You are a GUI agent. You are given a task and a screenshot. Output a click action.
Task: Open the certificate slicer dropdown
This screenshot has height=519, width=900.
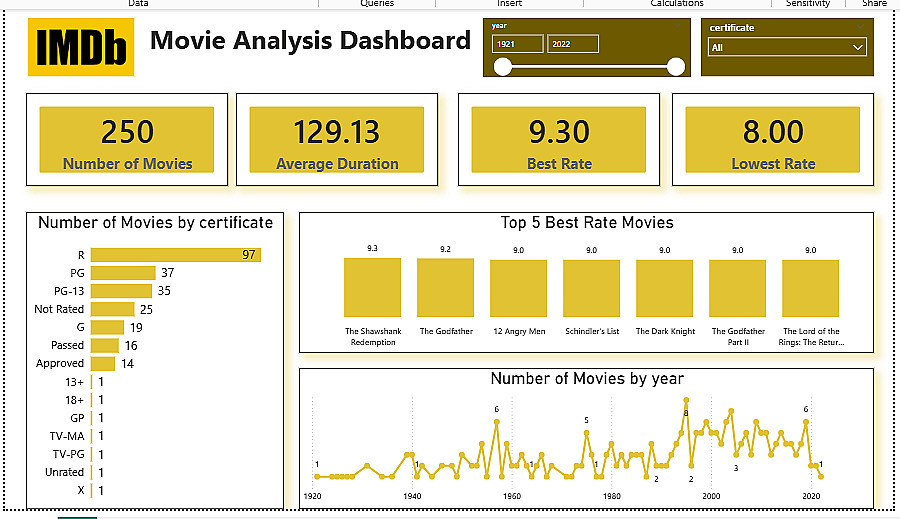pos(787,47)
